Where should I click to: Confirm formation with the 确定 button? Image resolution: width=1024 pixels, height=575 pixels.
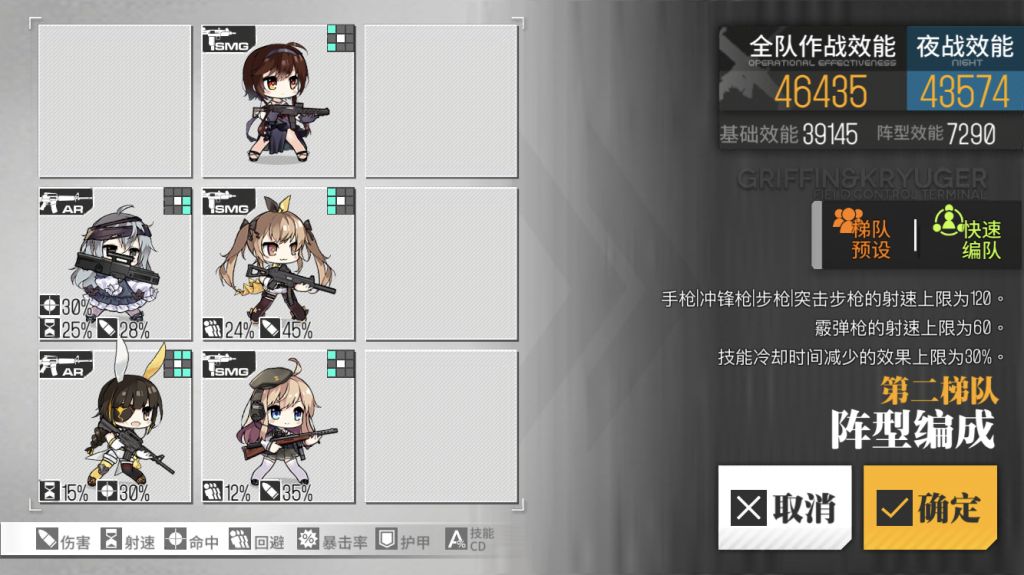930,507
